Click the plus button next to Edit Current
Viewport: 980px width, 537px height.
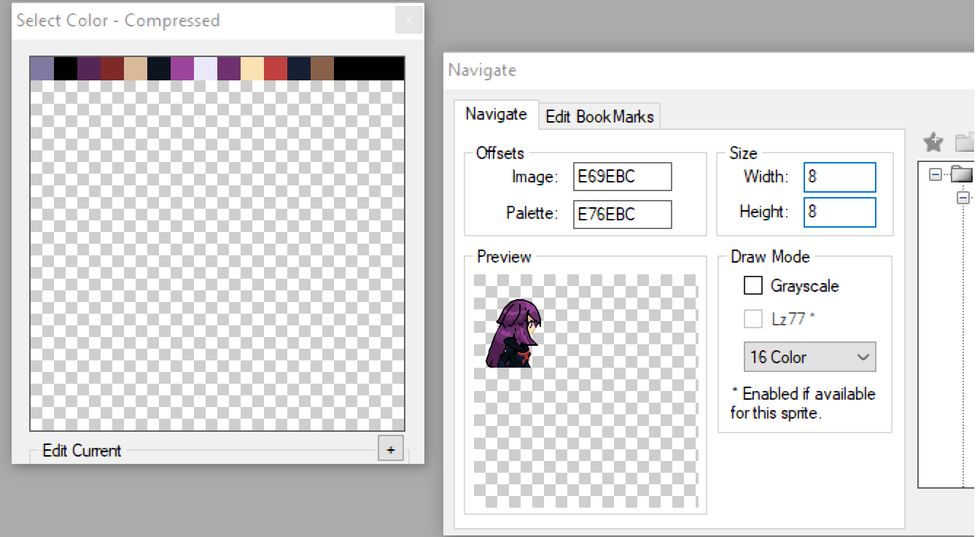pyautogui.click(x=391, y=449)
